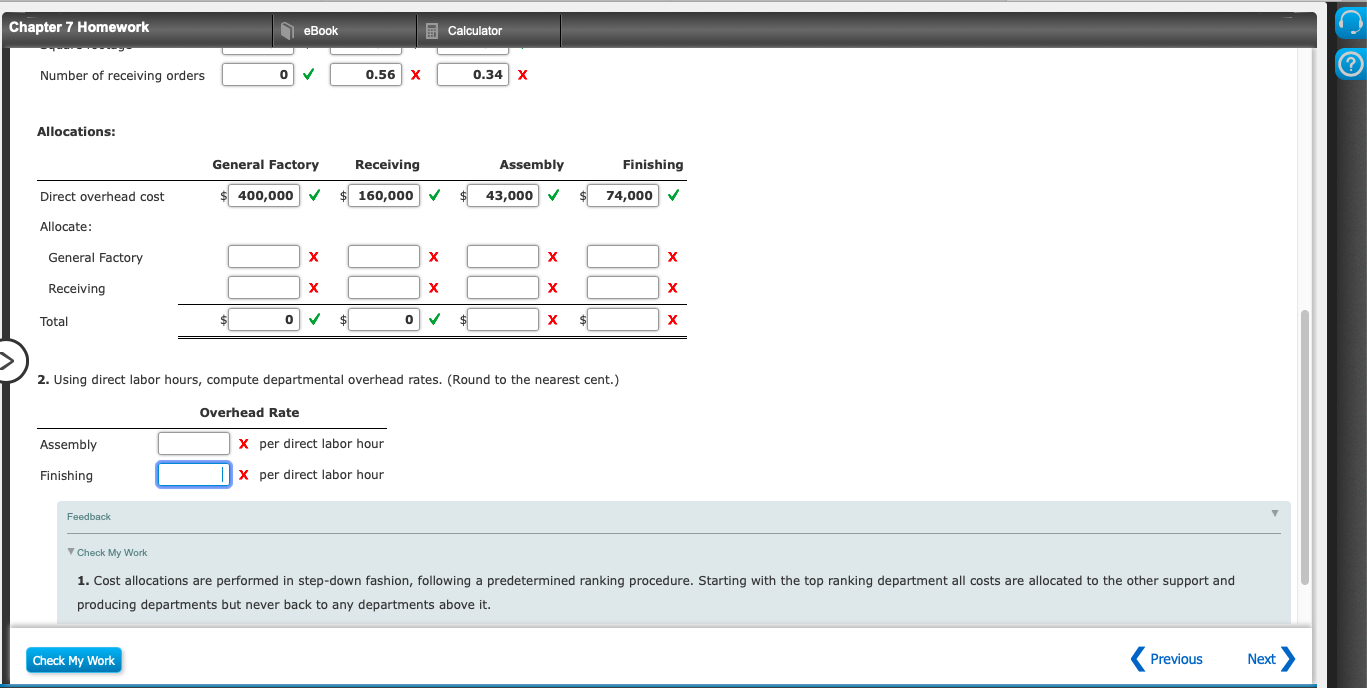Click Receiving allocation field under Receiving column
The image size is (1367, 688).
(384, 288)
